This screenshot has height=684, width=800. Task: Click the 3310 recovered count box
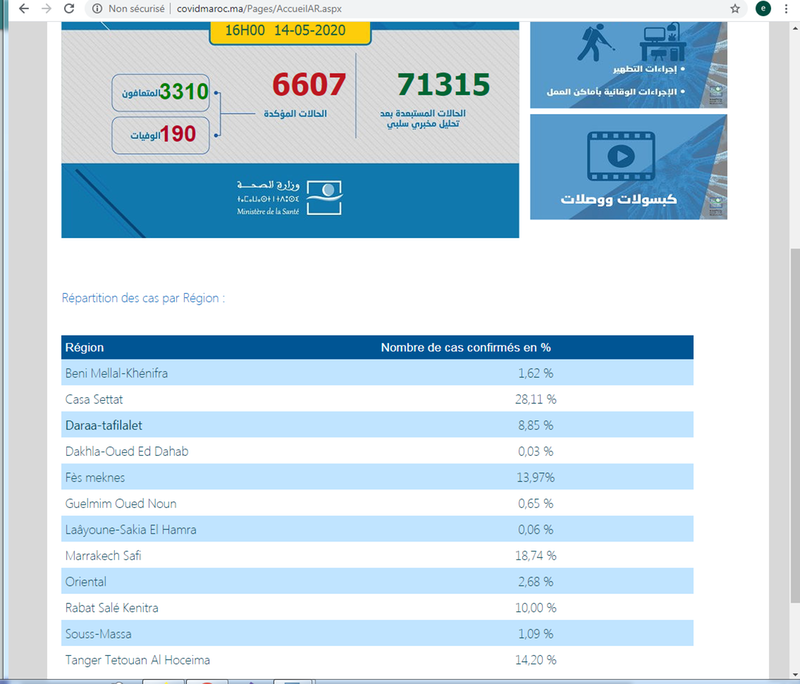tap(163, 93)
